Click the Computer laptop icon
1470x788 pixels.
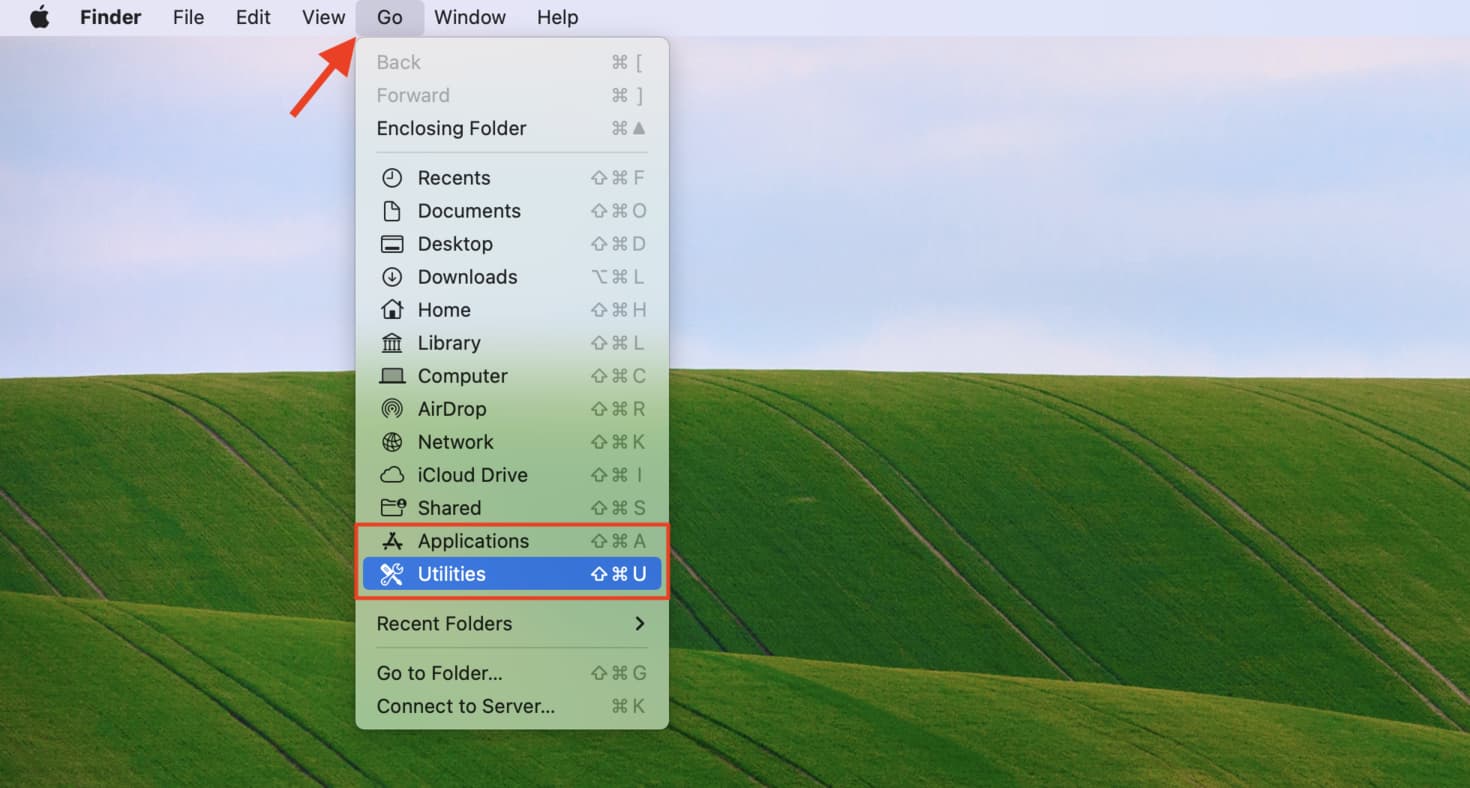(x=392, y=376)
